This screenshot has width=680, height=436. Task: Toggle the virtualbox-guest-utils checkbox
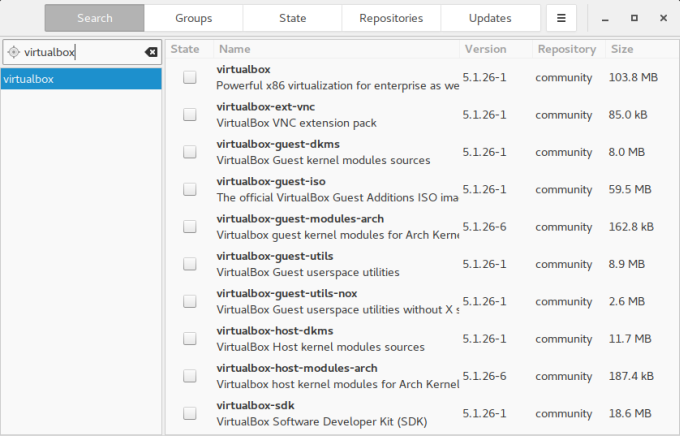tap(190, 264)
